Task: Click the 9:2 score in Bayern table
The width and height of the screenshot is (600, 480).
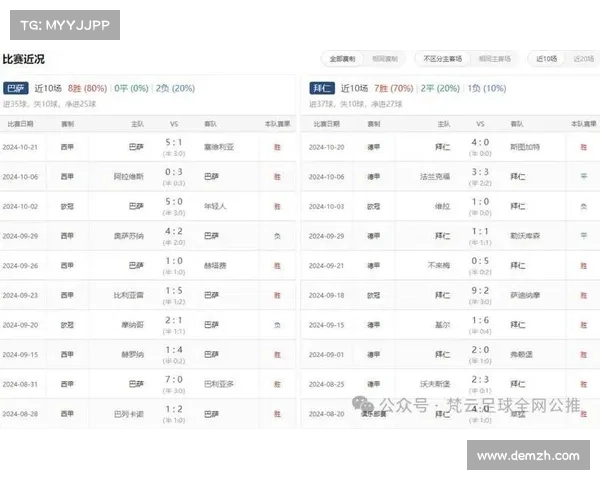Action: [x=480, y=291]
